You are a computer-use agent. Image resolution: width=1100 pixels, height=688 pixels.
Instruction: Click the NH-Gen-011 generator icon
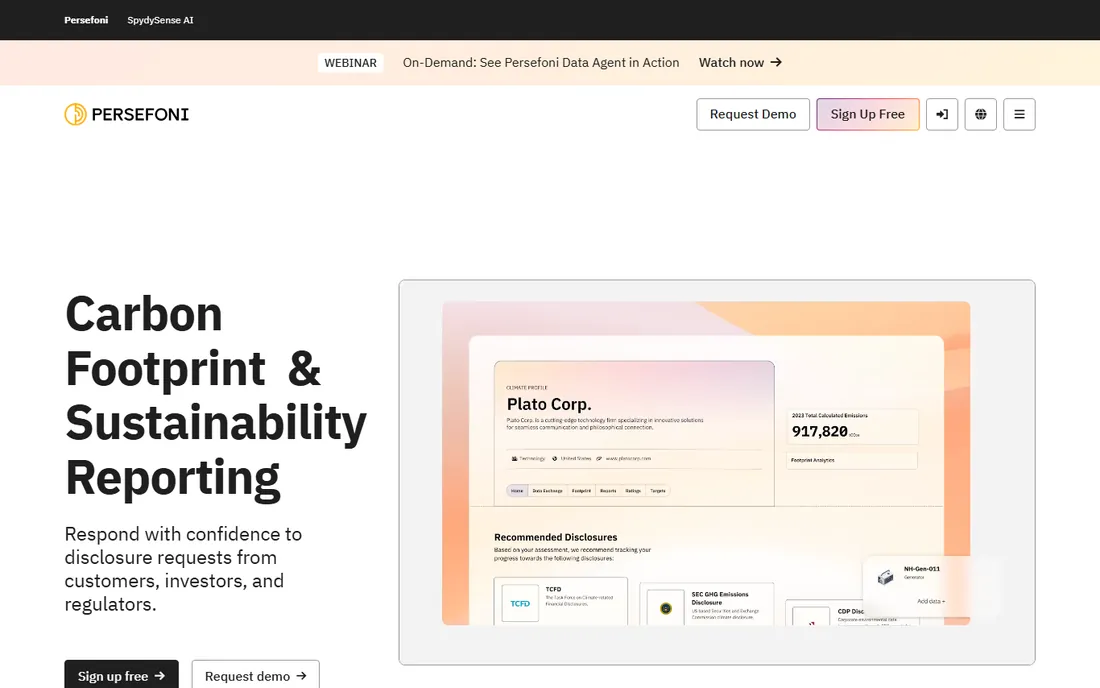(x=885, y=576)
